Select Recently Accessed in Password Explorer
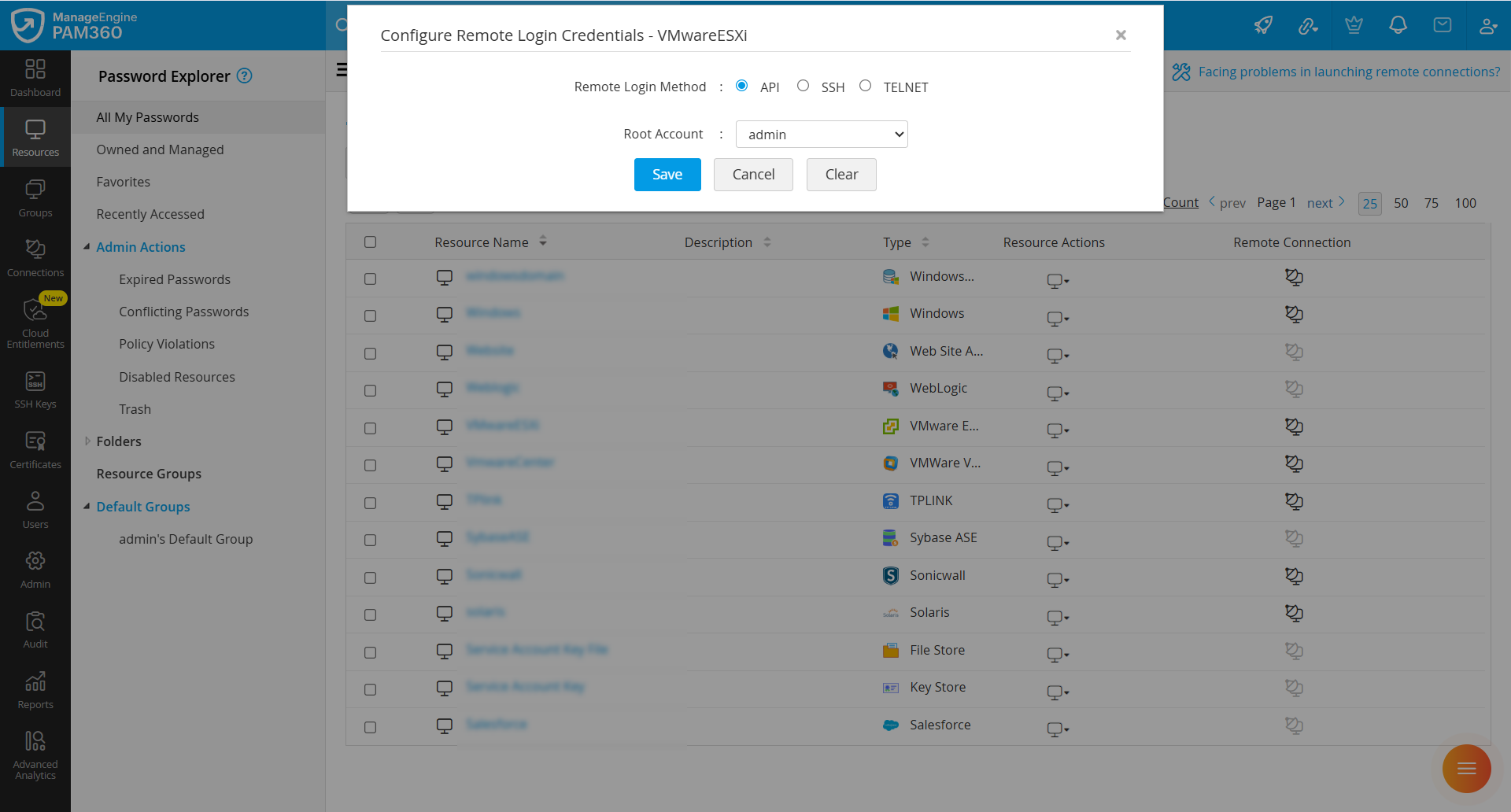Viewport: 1511px width, 812px height. coord(150,213)
